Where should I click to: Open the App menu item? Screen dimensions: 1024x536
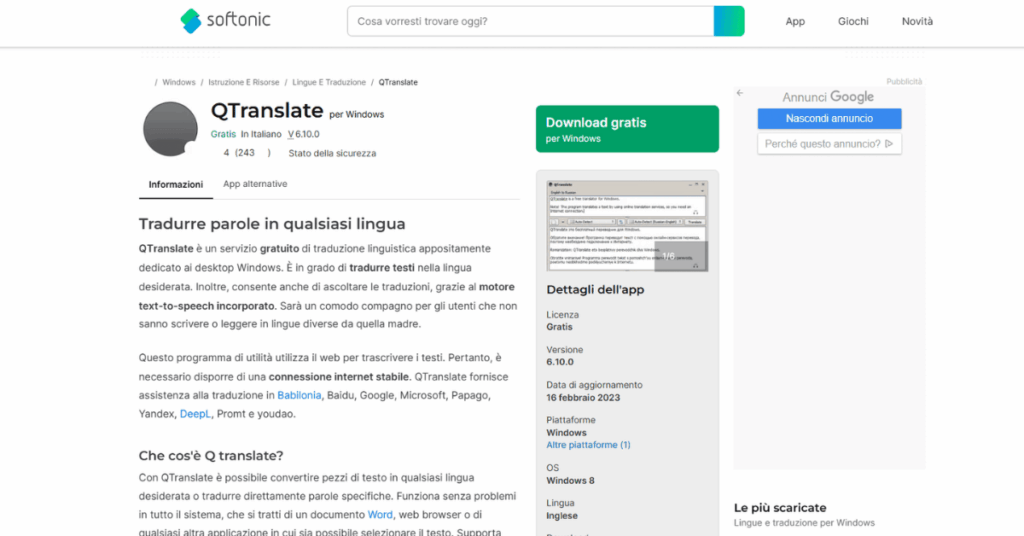tap(795, 21)
